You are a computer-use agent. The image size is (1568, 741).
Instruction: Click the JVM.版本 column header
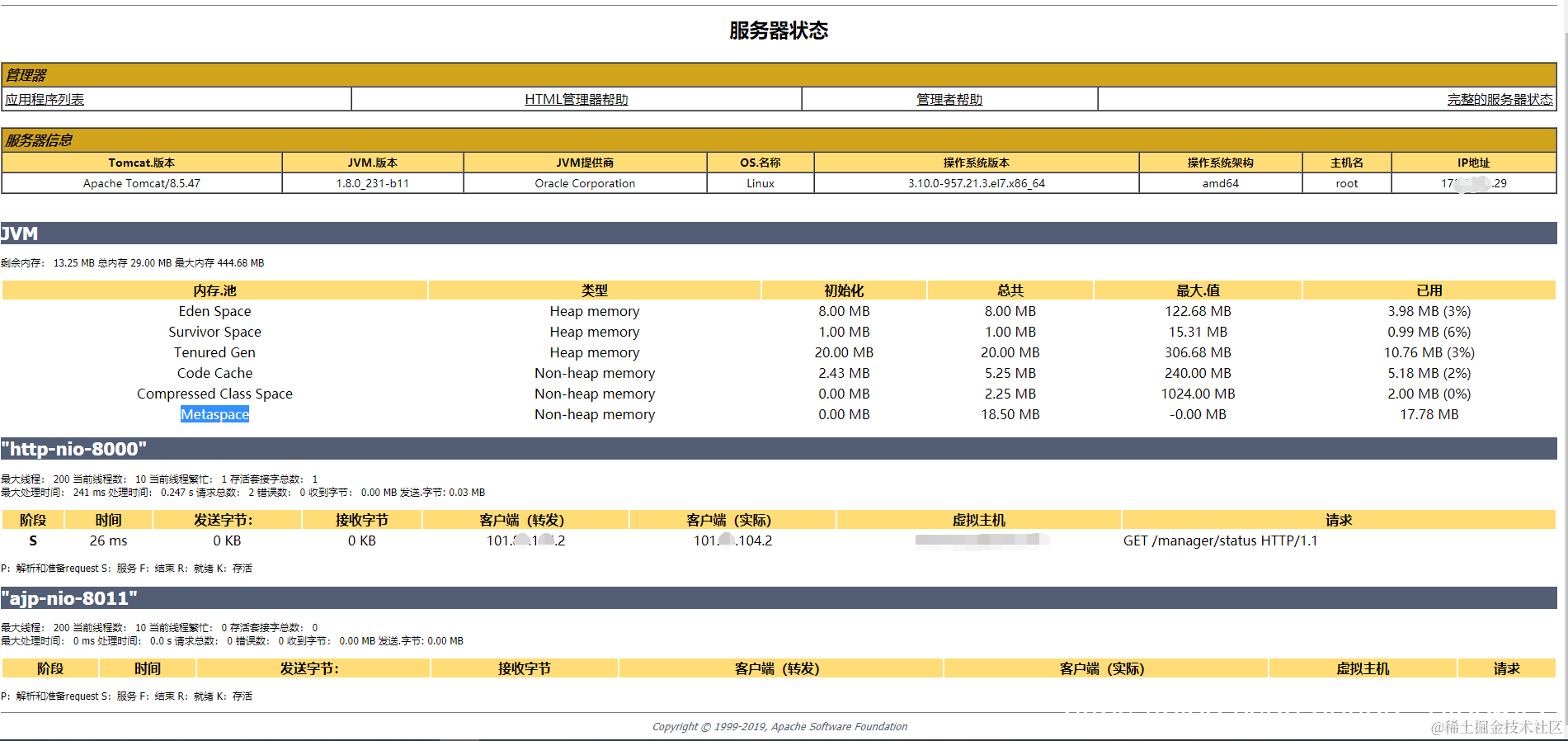point(373,163)
